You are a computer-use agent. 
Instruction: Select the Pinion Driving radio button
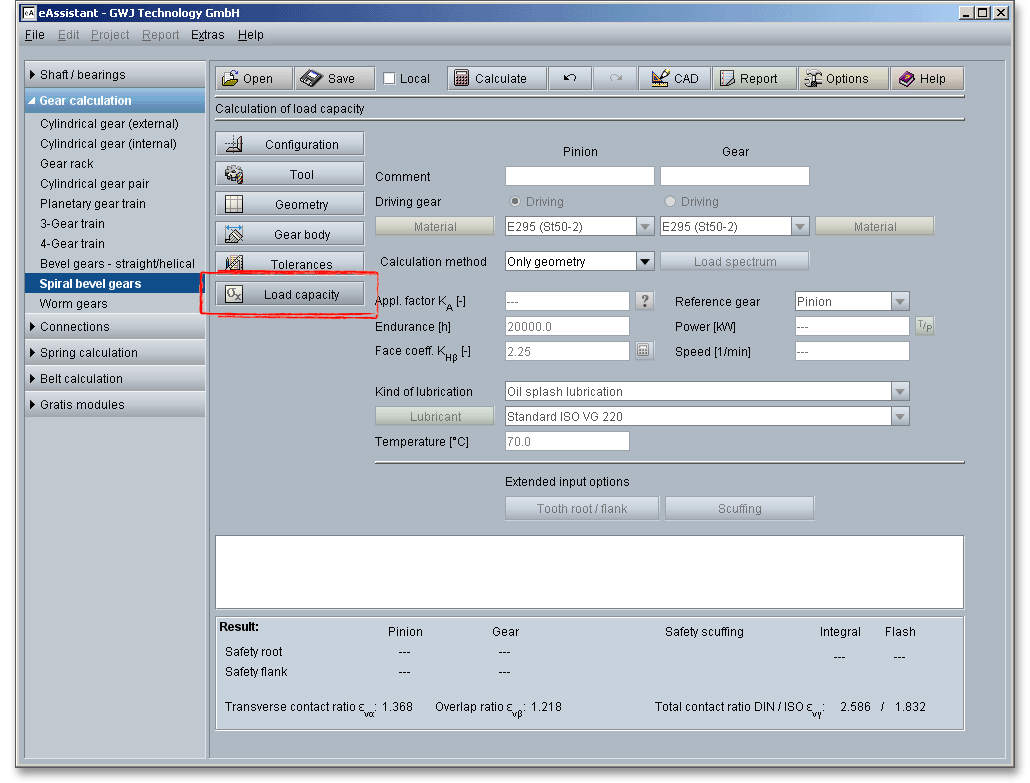click(516, 202)
